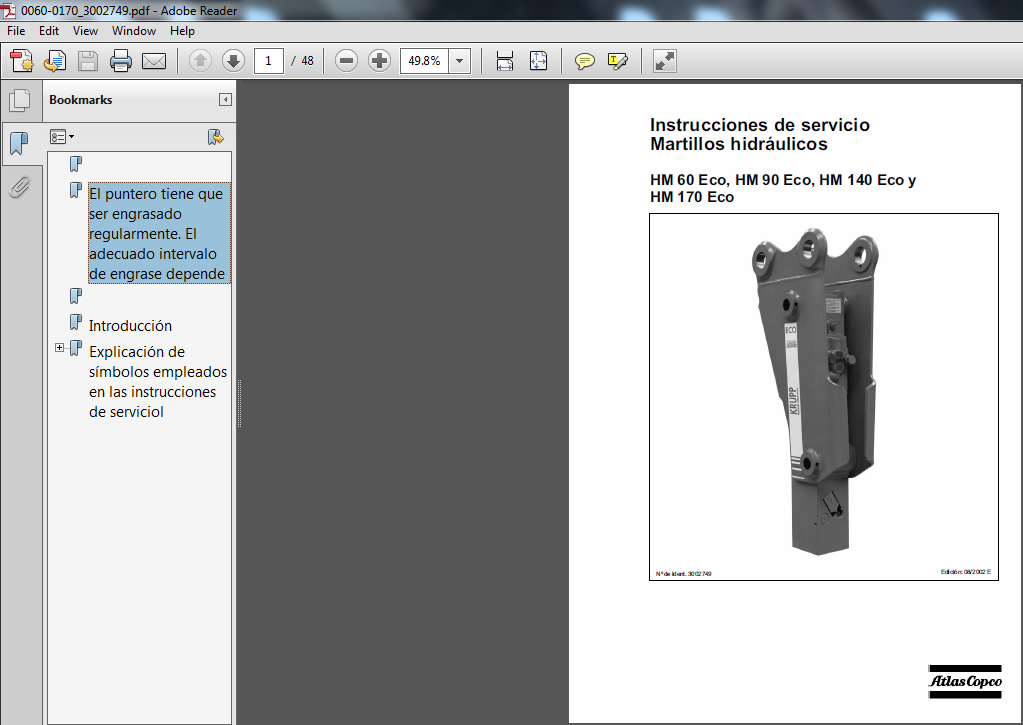Open the Edit menu
Screen dimensions: 1023x725
tap(48, 31)
